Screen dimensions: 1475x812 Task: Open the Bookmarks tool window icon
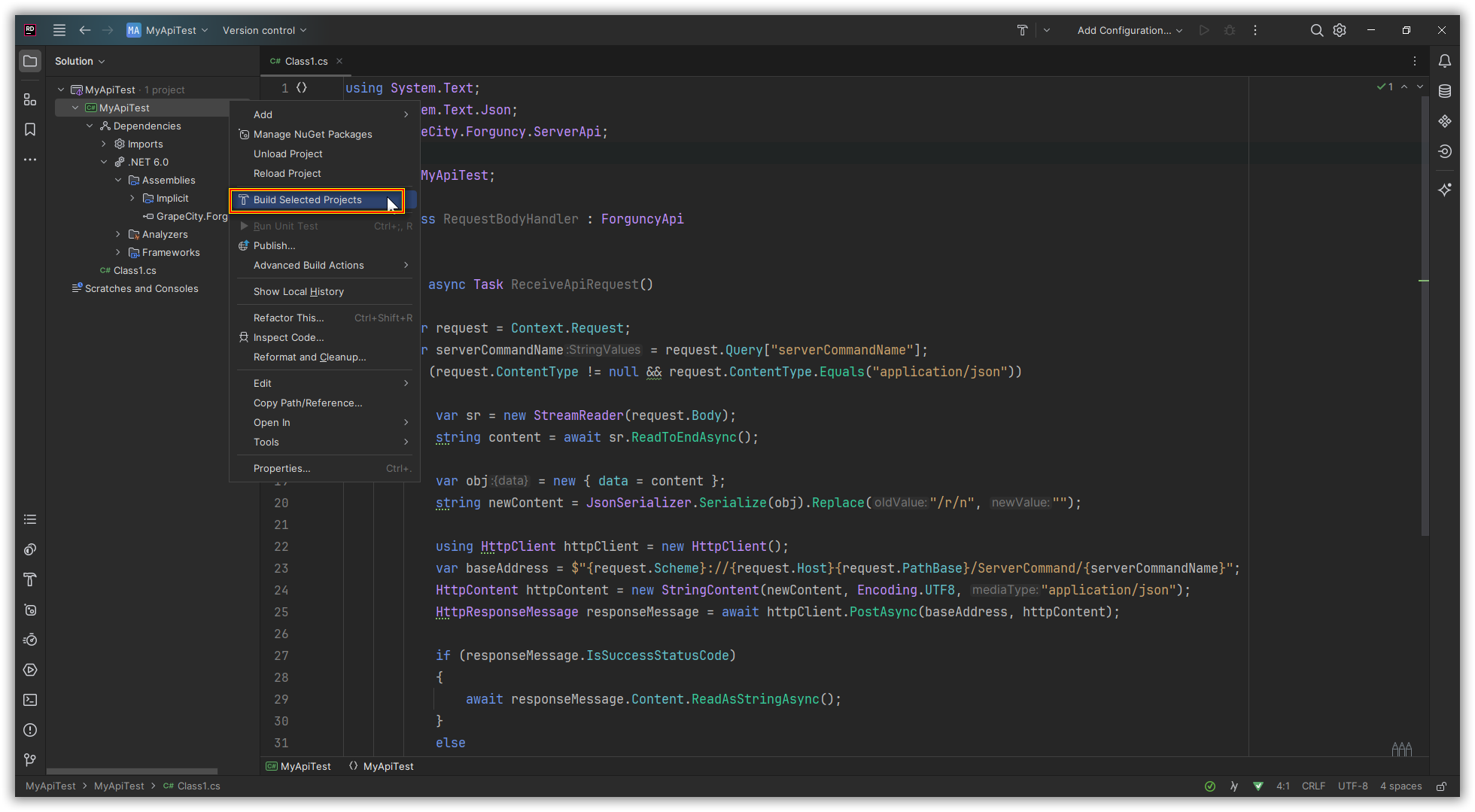30,129
